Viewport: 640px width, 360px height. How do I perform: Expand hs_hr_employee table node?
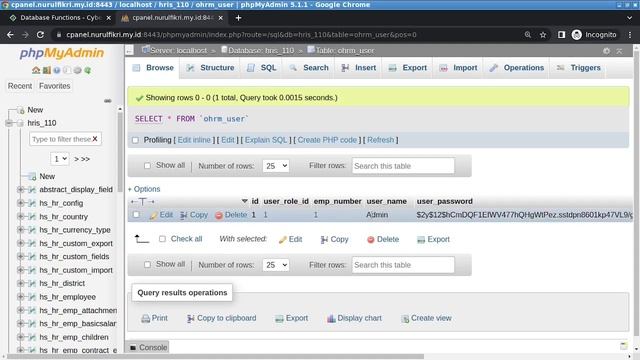pyautogui.click(x=20, y=297)
